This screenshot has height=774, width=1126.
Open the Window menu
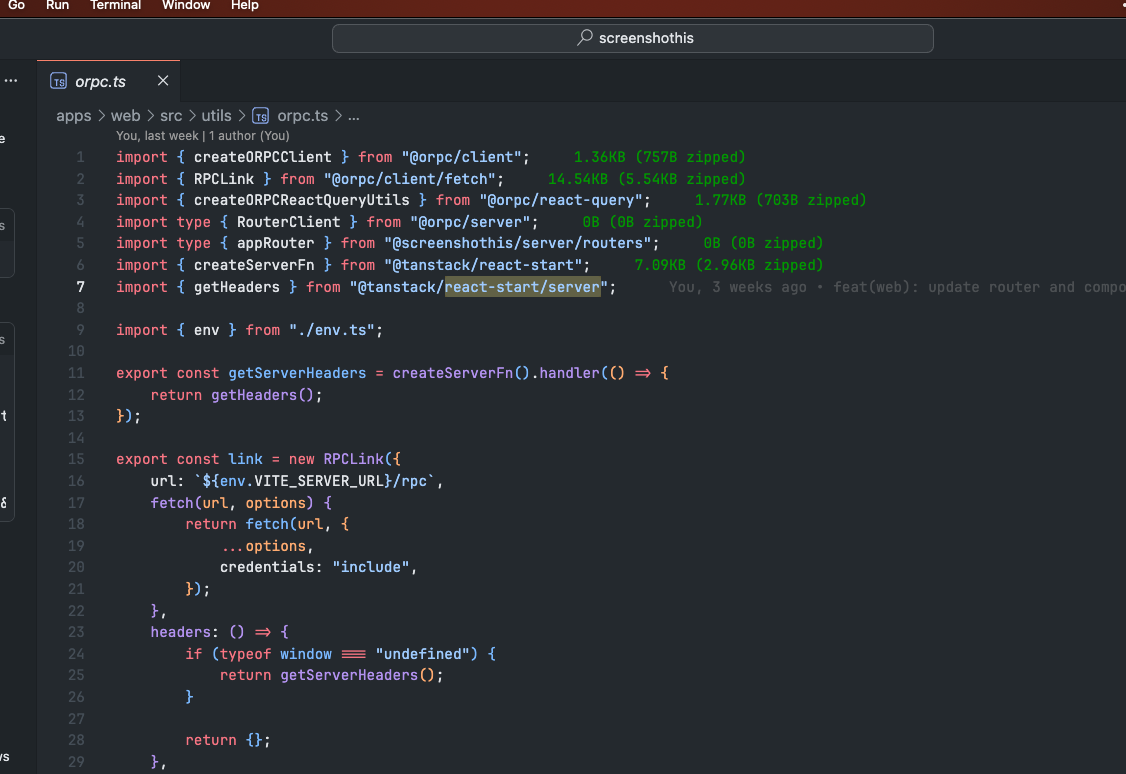[x=186, y=5]
